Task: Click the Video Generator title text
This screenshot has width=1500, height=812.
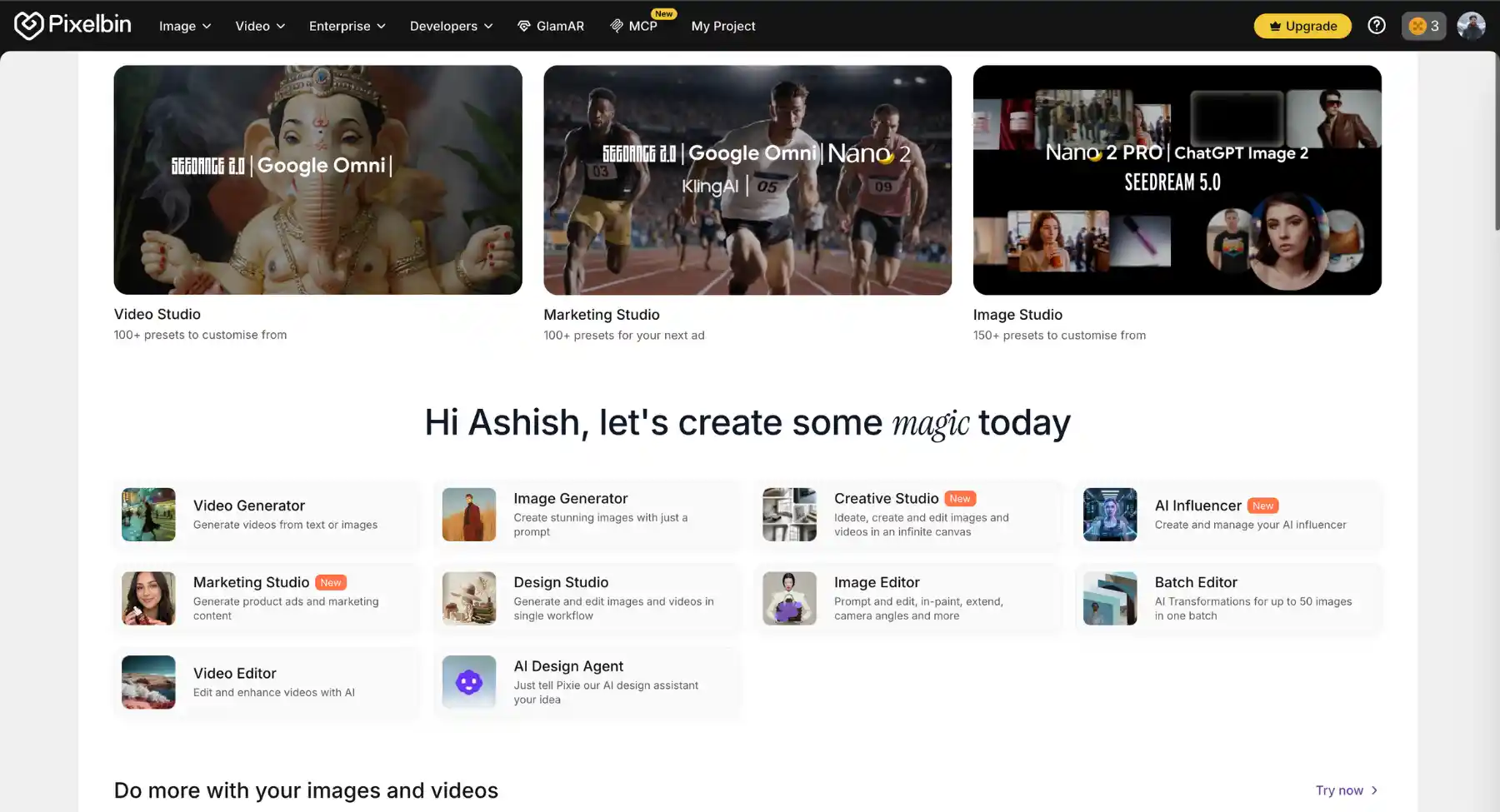Action: [249, 506]
